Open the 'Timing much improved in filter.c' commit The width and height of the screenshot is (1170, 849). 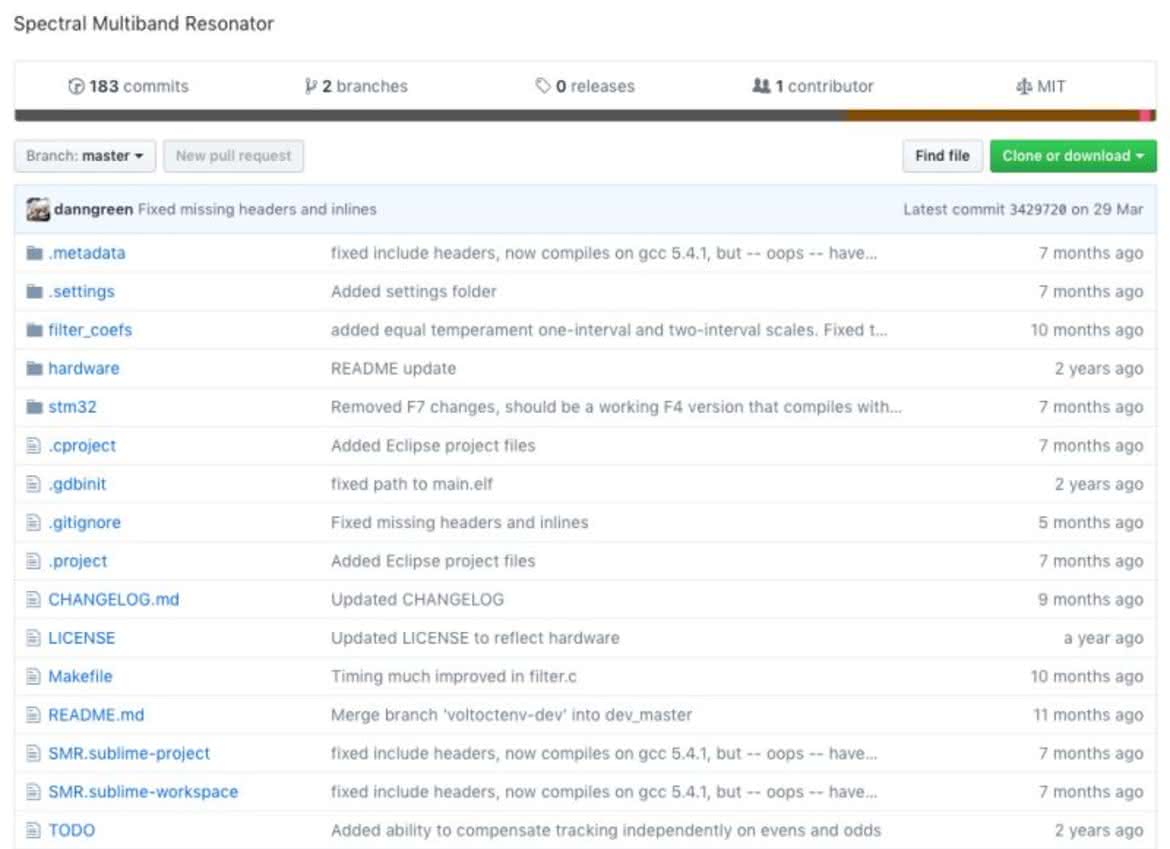click(454, 677)
